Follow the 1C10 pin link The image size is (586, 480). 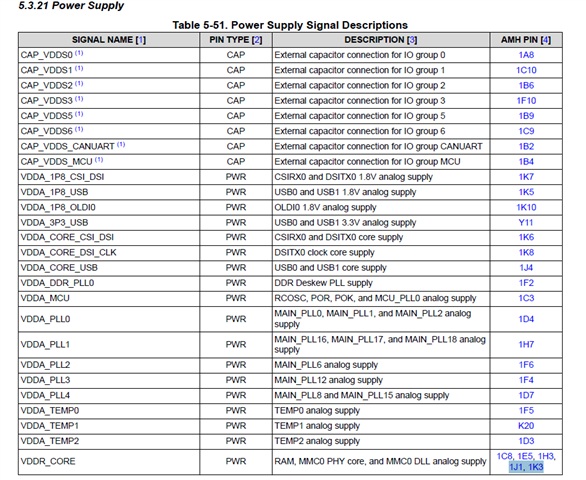pyautogui.click(x=526, y=70)
